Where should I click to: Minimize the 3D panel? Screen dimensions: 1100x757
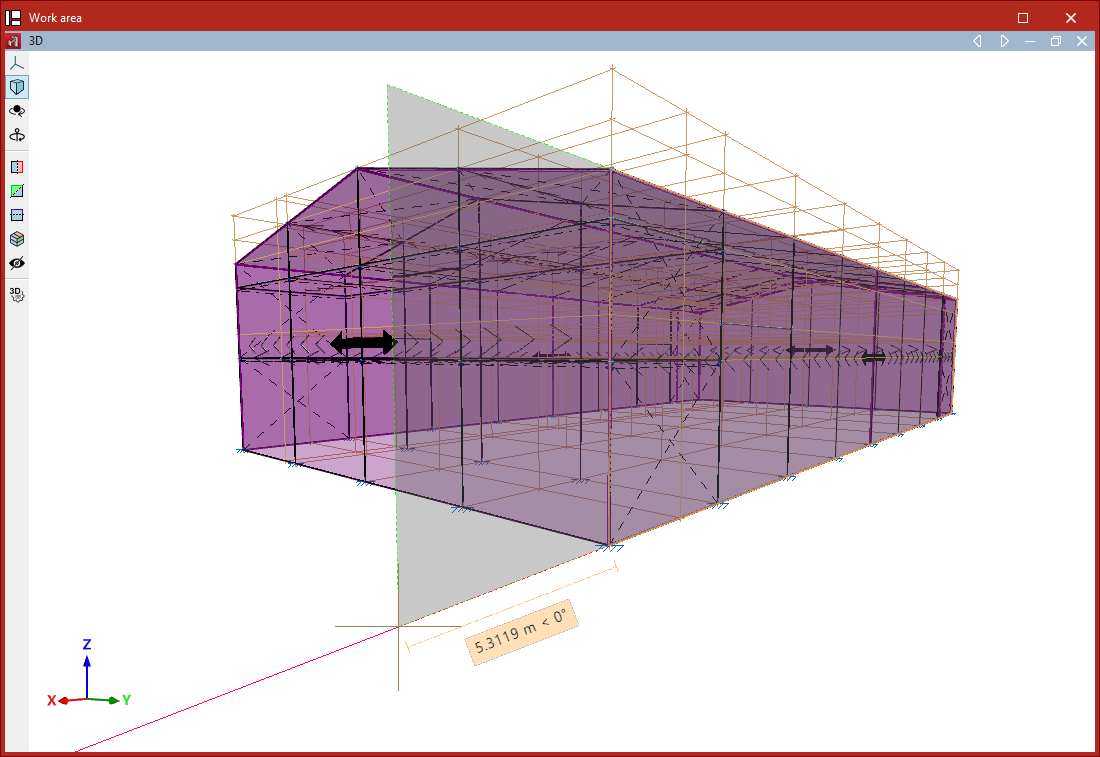click(x=1030, y=41)
